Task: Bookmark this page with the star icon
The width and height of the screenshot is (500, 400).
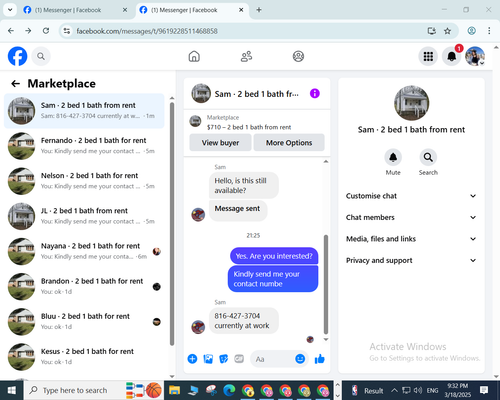Action: [x=447, y=31]
